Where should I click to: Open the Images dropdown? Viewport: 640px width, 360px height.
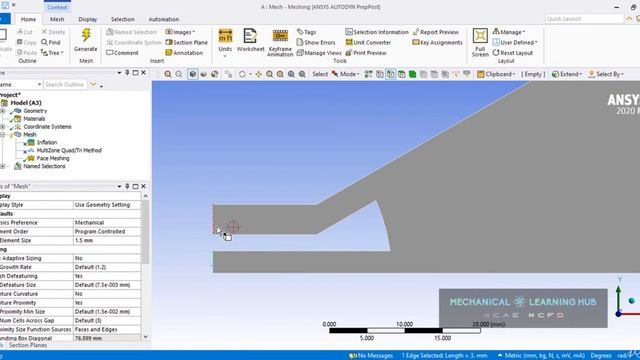180,32
